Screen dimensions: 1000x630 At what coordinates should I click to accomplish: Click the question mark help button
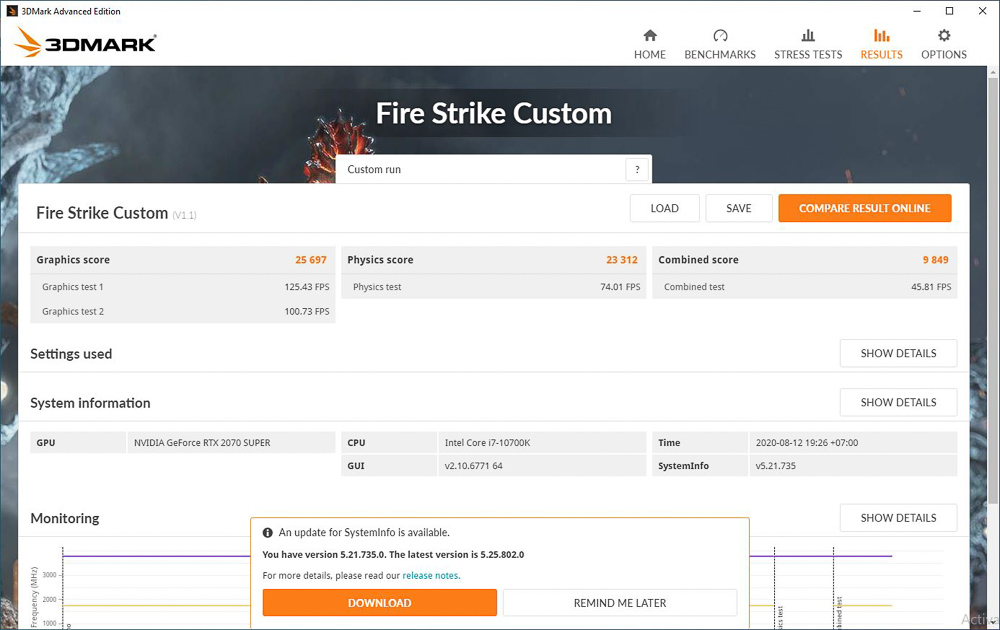(x=637, y=170)
